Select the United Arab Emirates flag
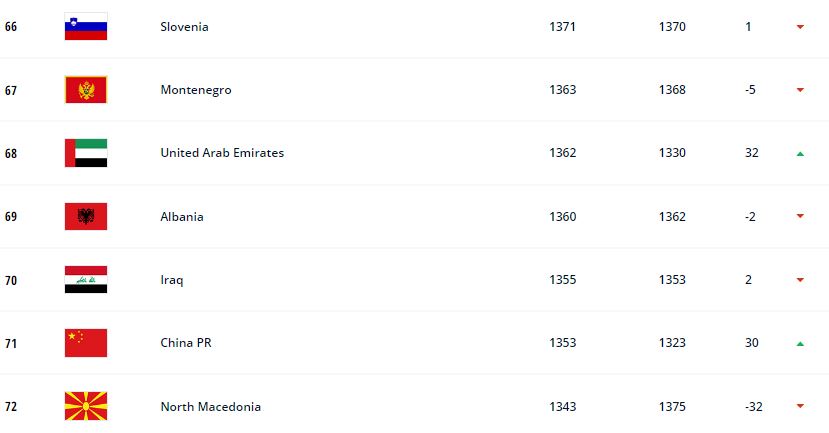Screen dimensions: 829x433 point(86,153)
